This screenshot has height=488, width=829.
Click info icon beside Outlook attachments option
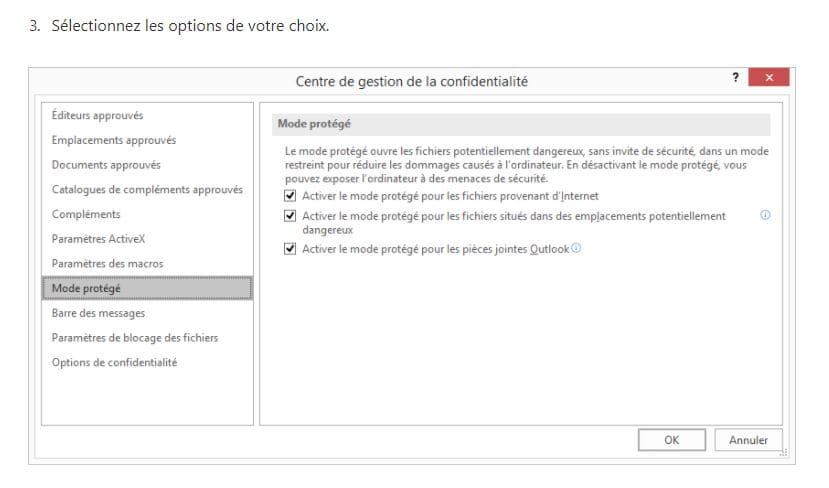[576, 249]
